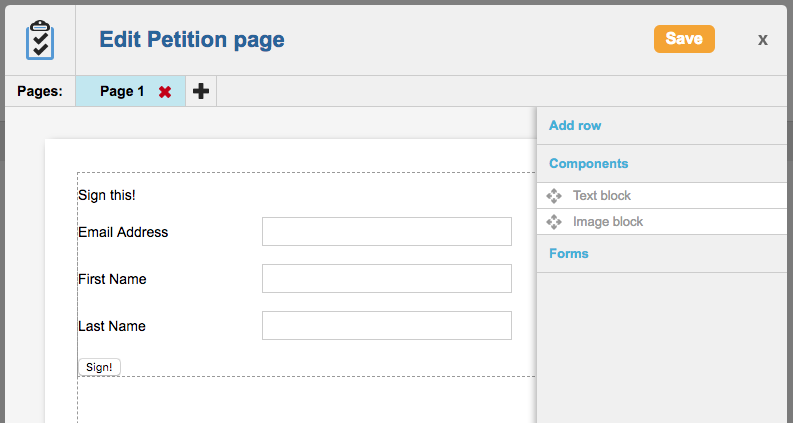Image resolution: width=793 pixels, height=423 pixels.
Task: Expand the Forms section
Action: tap(569, 254)
